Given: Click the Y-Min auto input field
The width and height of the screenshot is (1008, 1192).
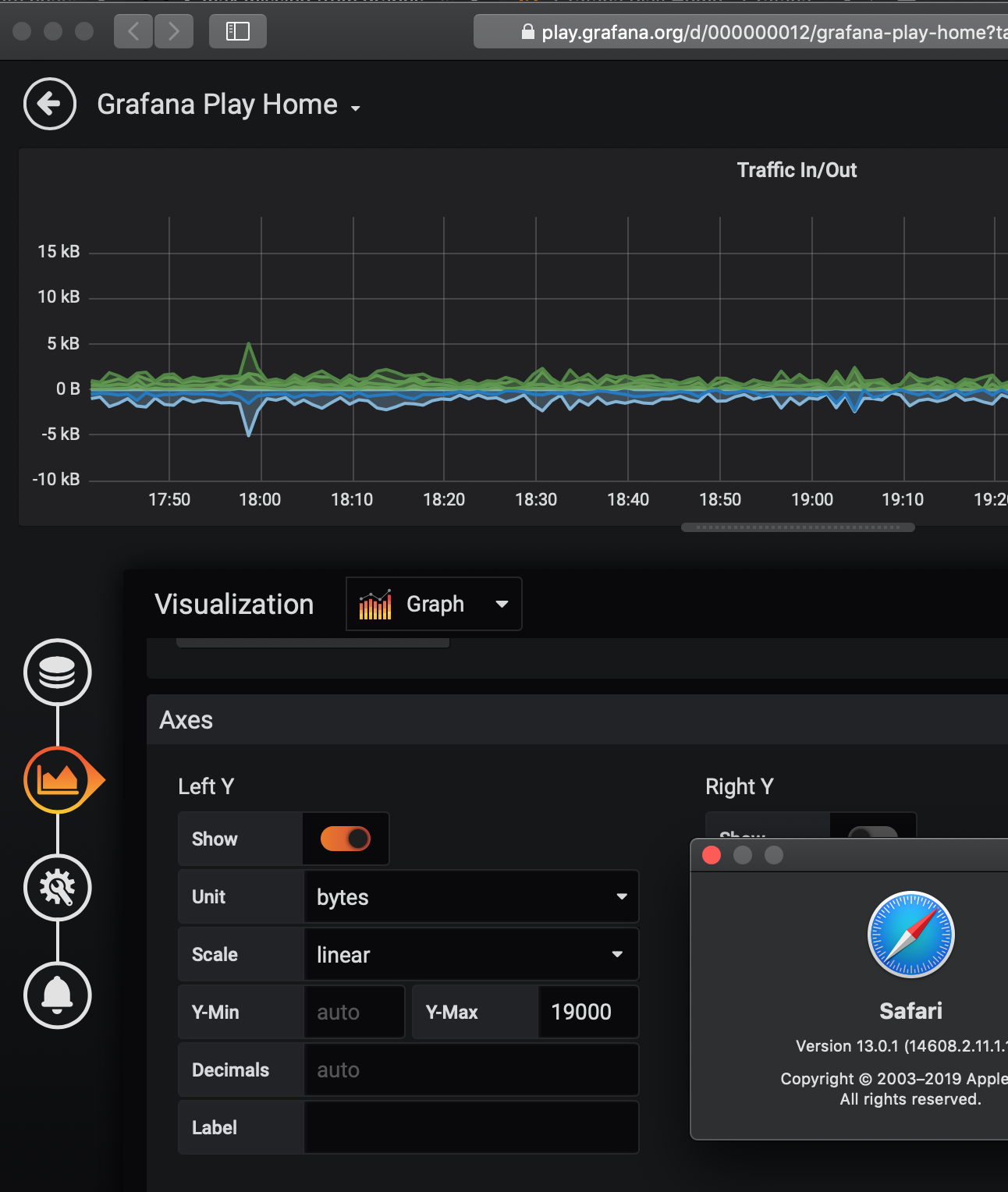Looking at the screenshot, I should coord(353,1012).
